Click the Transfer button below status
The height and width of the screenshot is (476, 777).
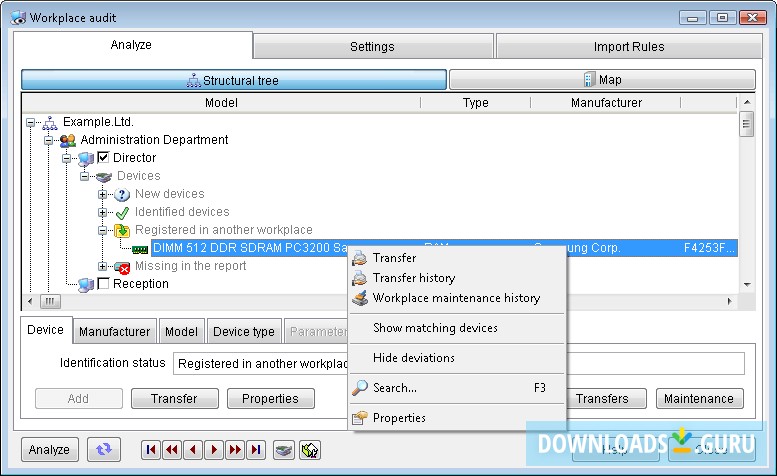click(174, 399)
